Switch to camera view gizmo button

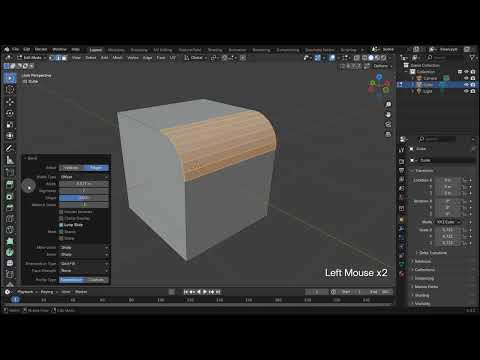point(388,124)
